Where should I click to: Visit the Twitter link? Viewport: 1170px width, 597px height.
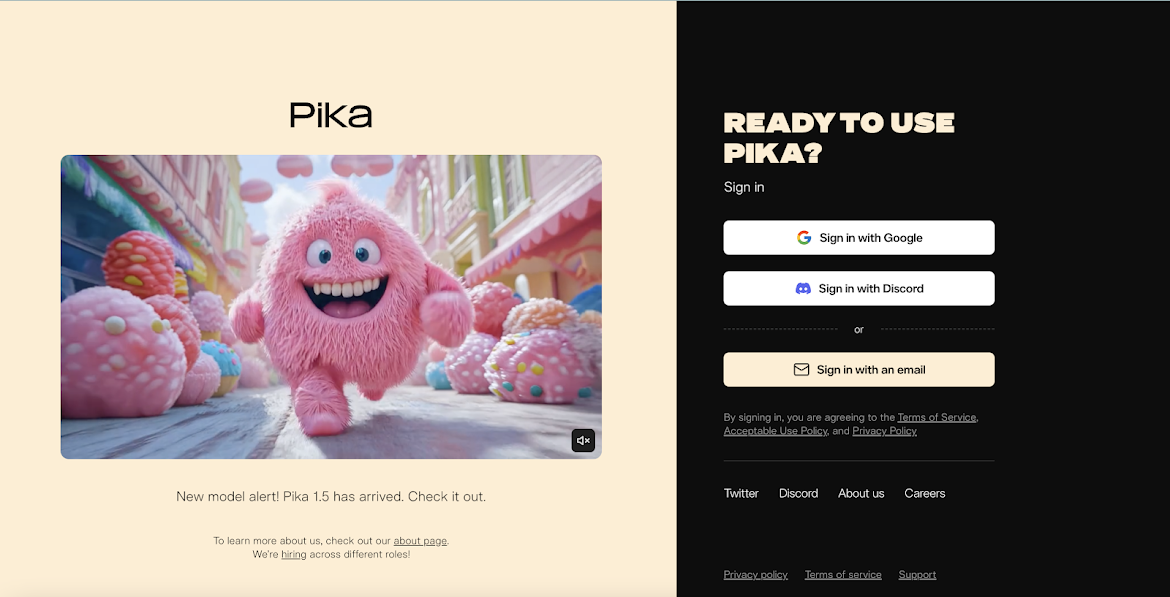[x=741, y=493]
